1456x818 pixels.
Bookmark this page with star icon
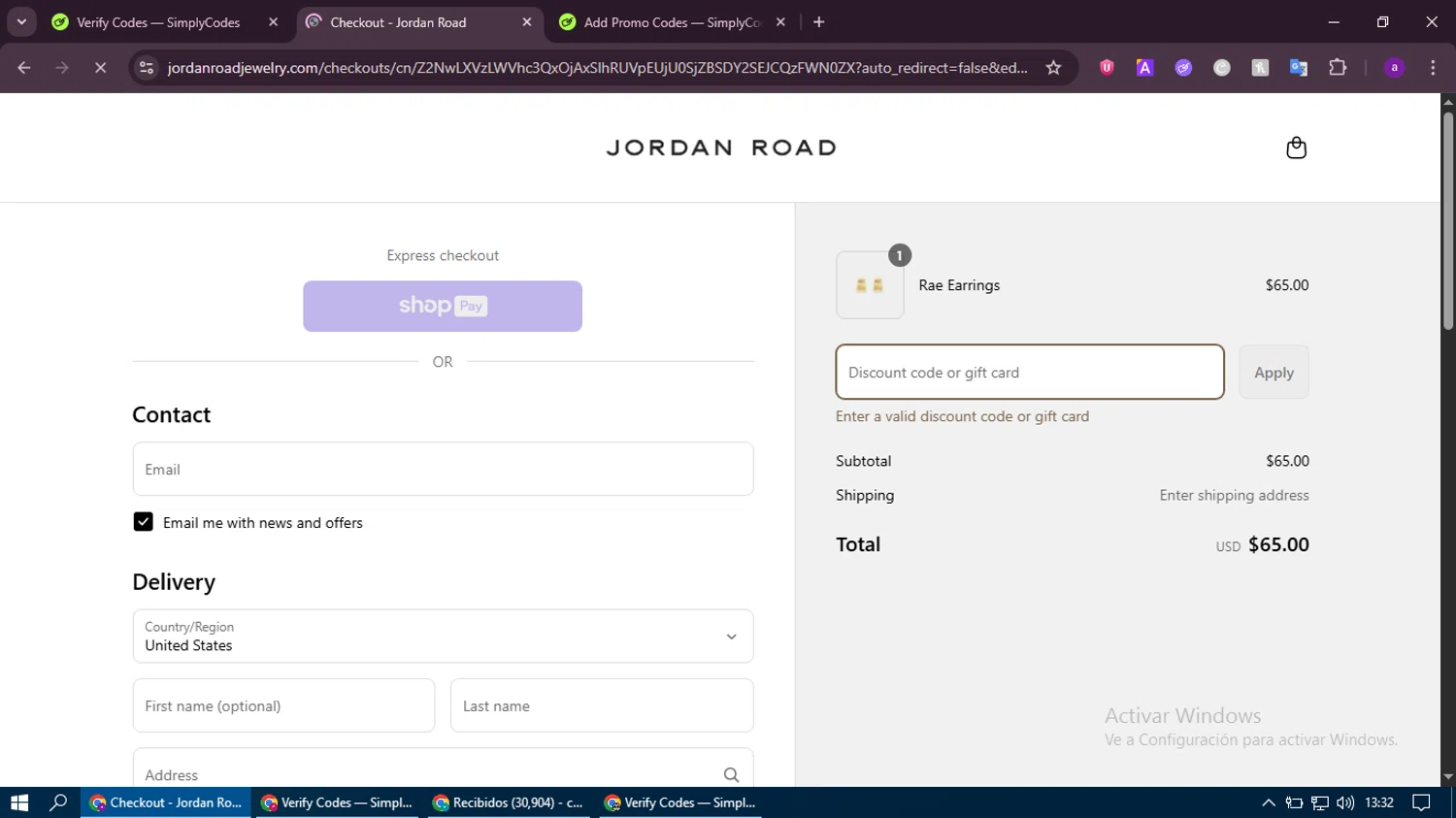point(1053,68)
